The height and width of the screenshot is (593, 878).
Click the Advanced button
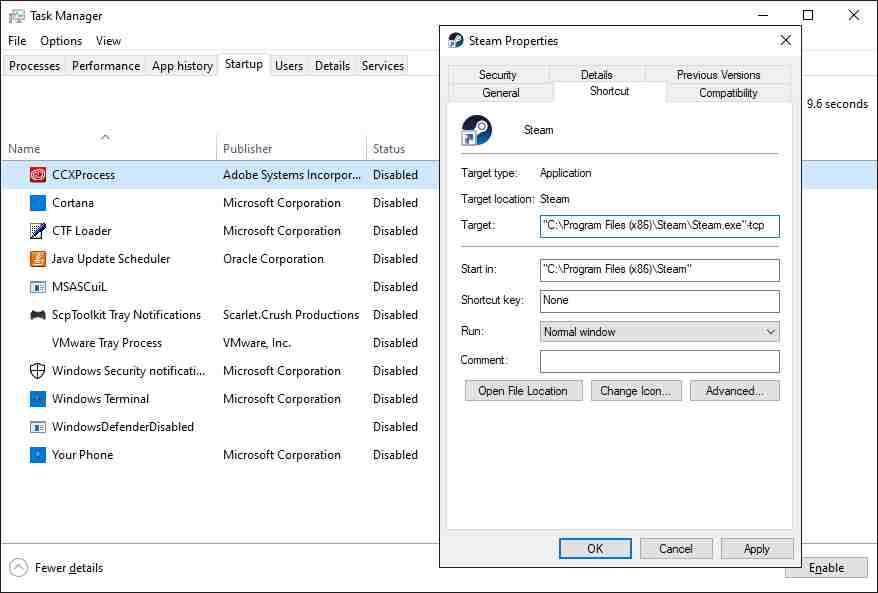734,391
